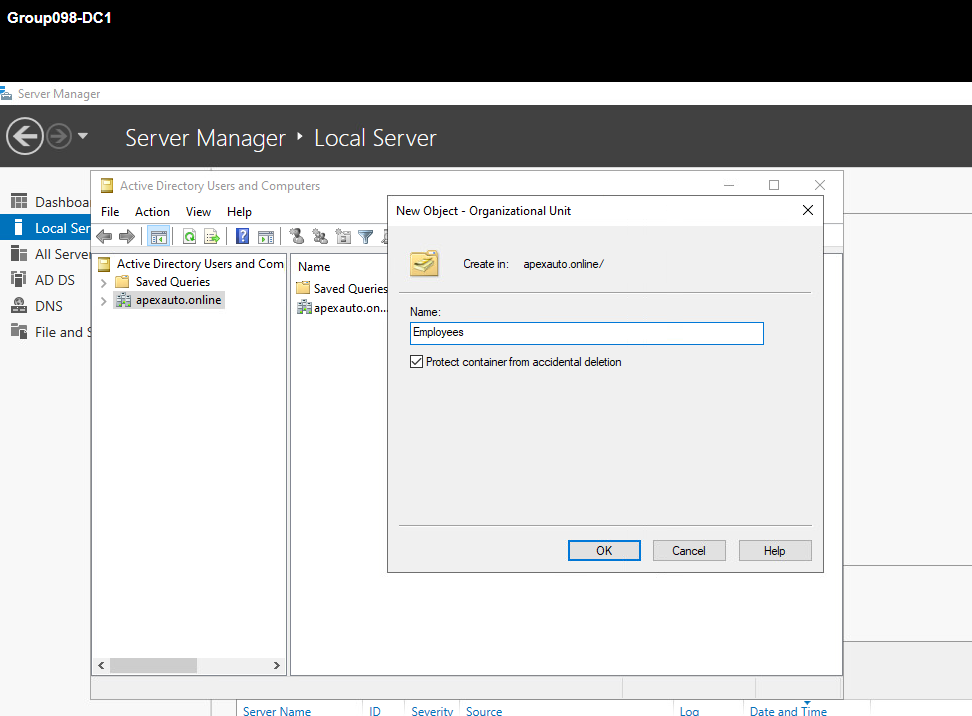This screenshot has height=716, width=972.
Task: Click the Back arrow in ADUC toolbar
Action: [x=104, y=236]
